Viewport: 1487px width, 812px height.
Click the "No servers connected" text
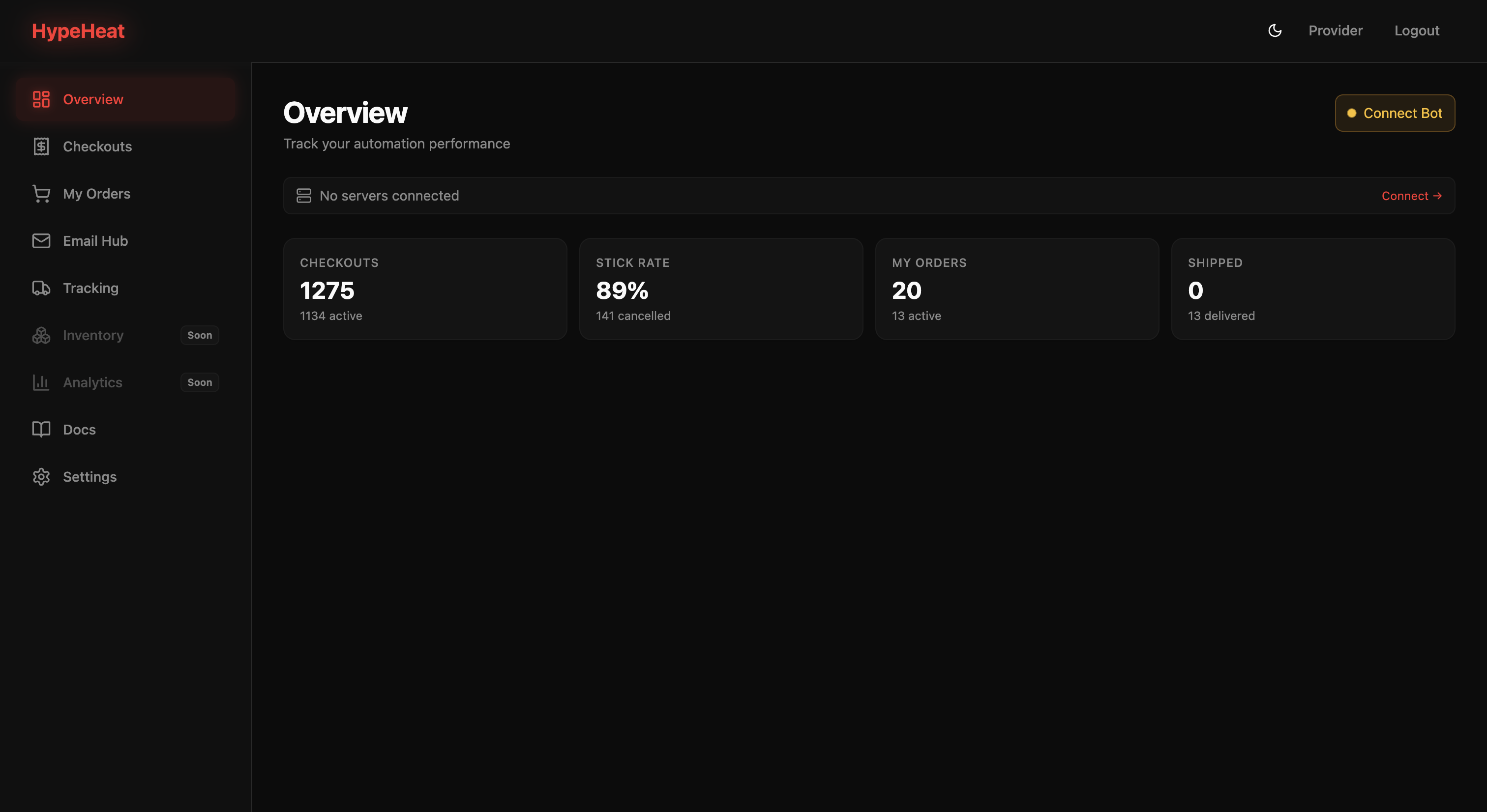(389, 196)
